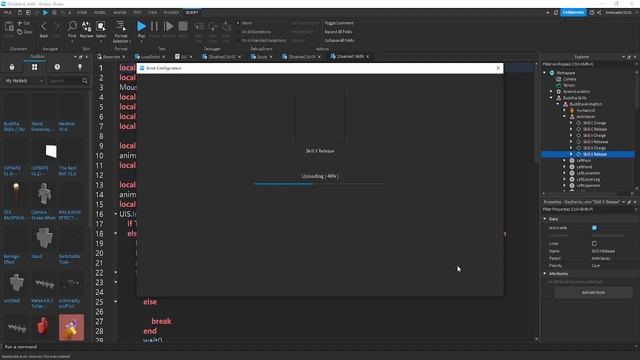Collapse the Workspace node in Explorer
640x360 pixels.
point(544,73)
